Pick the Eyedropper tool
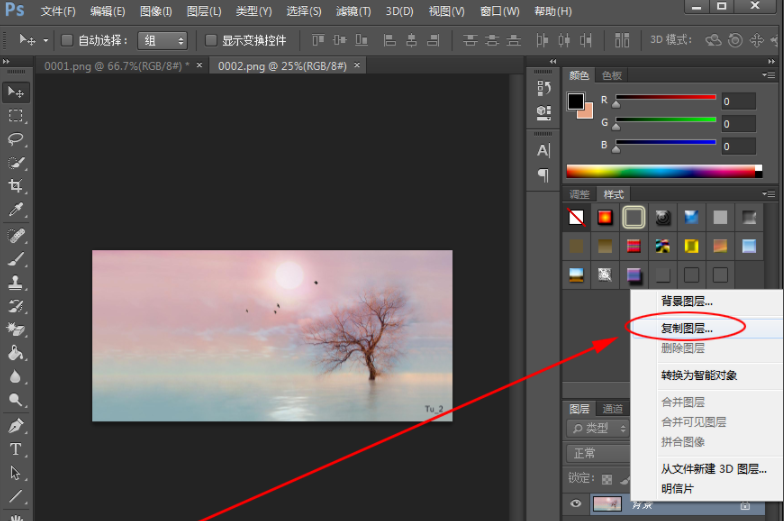Viewport: 784px width, 521px height. click(x=16, y=210)
